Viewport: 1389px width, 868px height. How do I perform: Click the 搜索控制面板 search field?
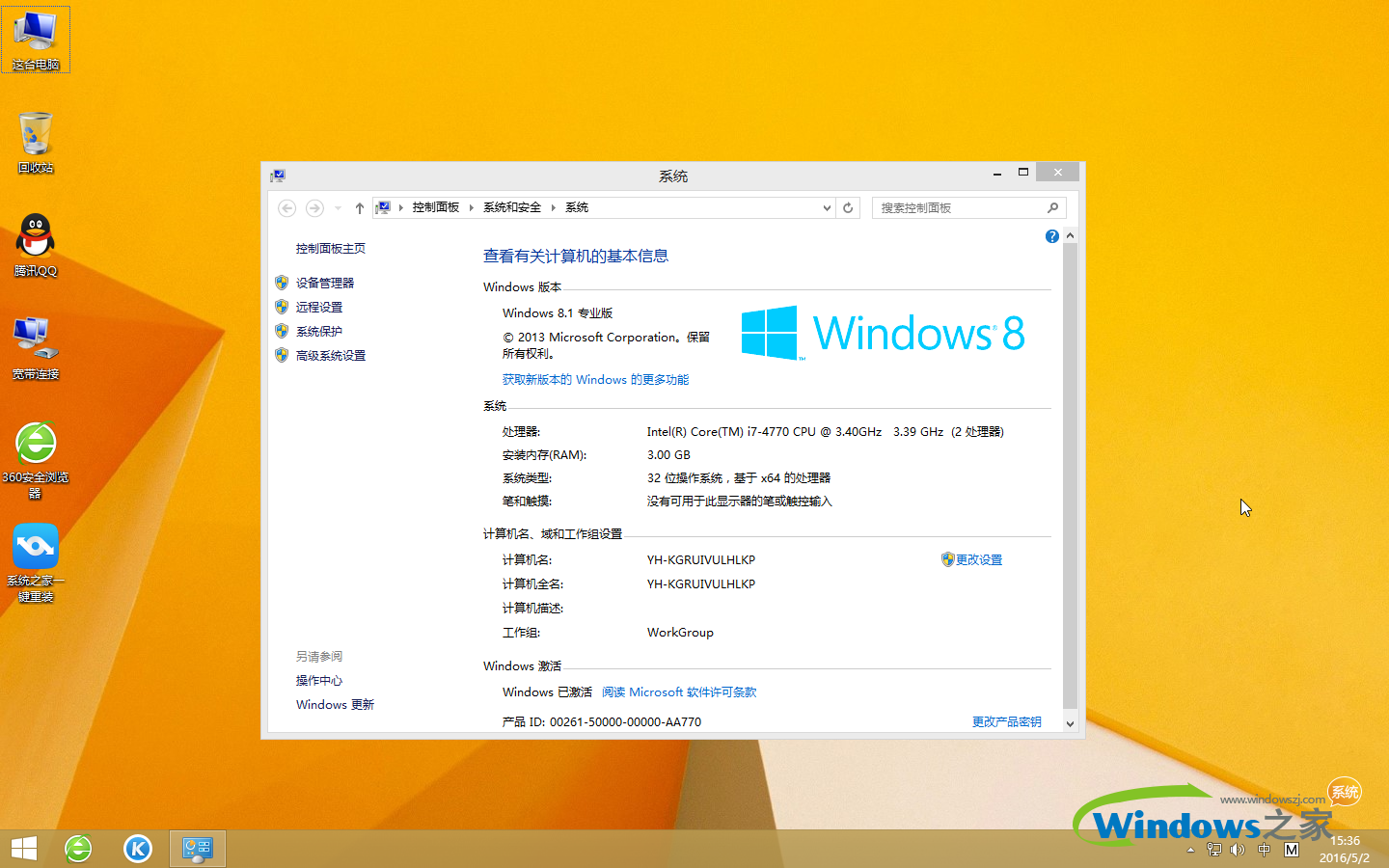pos(960,208)
